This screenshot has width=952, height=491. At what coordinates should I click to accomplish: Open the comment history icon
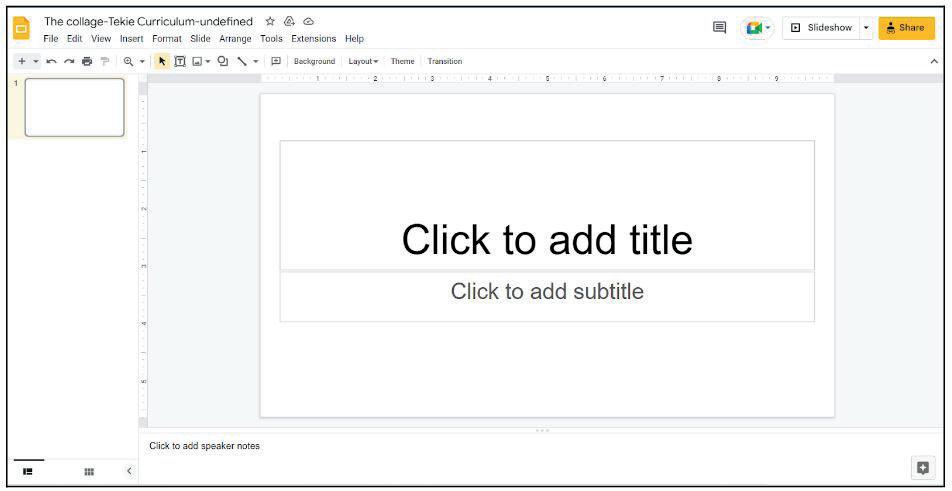pyautogui.click(x=719, y=27)
